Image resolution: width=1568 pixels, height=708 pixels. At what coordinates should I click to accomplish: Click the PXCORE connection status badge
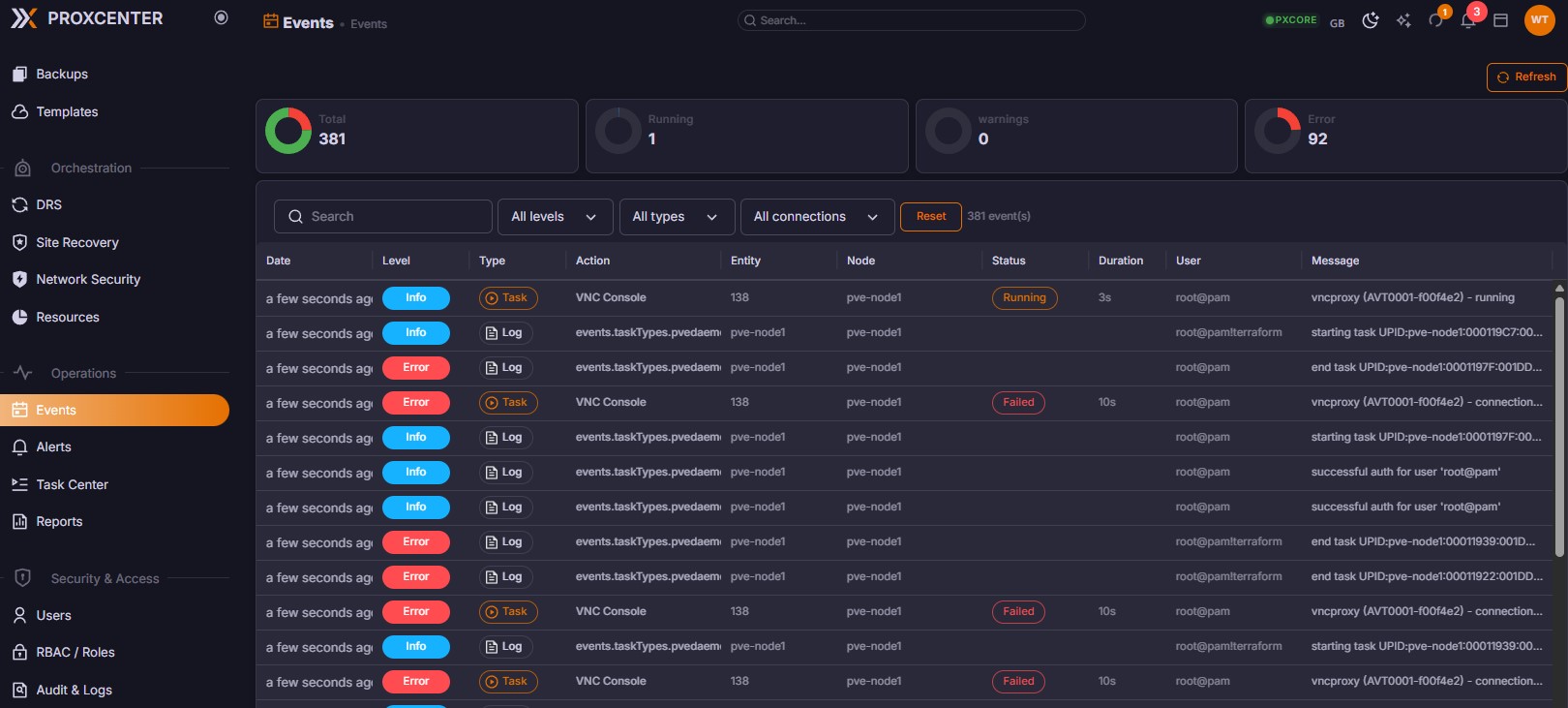point(1290,20)
